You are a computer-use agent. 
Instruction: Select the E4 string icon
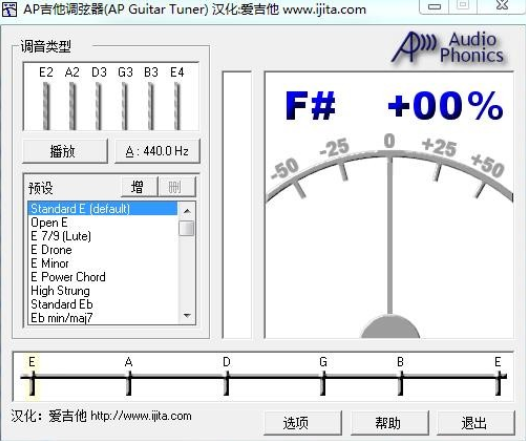177,106
